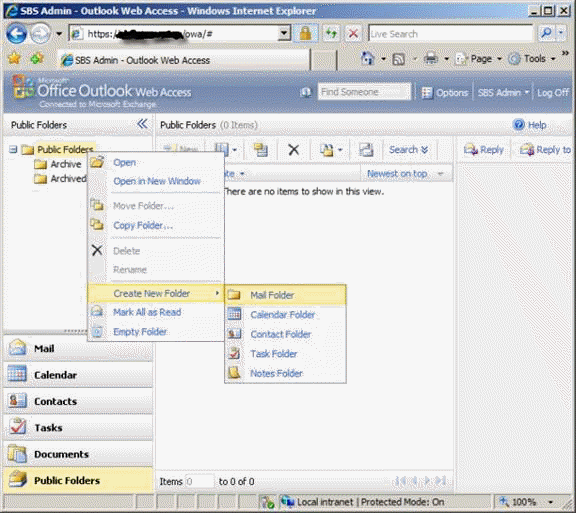Open the Help link
576x513 pixels.
[530, 125]
